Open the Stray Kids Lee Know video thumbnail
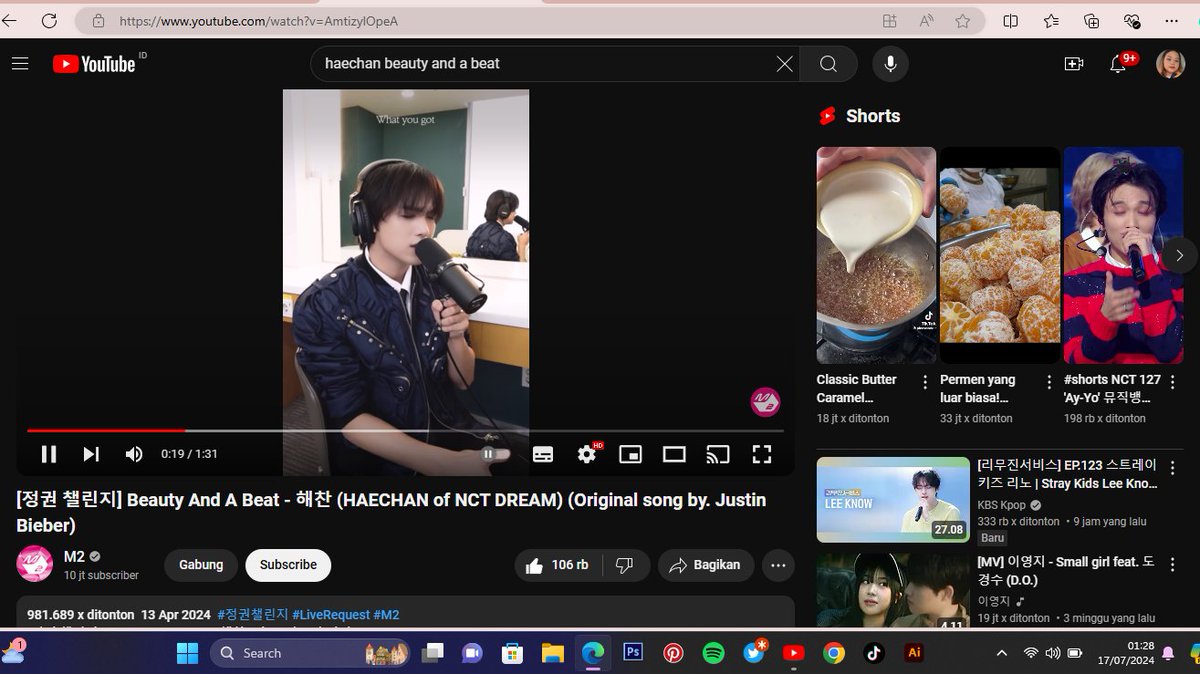Viewport: 1200px width, 674px height. click(893, 499)
